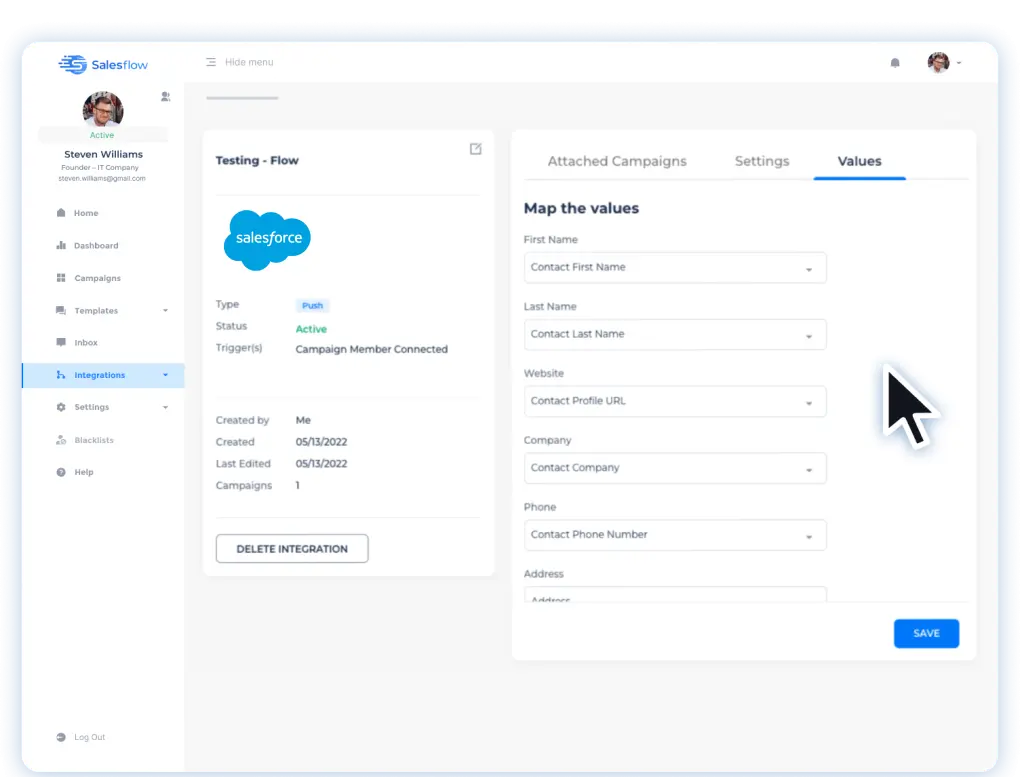Screen dimensions: 1024x777
Task: Click the Active status text
Action: point(311,329)
